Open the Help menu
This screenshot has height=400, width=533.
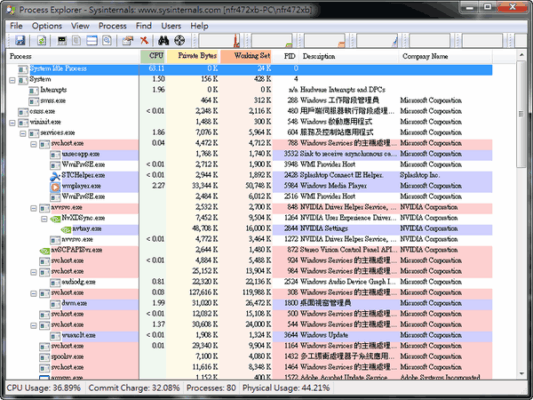(x=199, y=26)
